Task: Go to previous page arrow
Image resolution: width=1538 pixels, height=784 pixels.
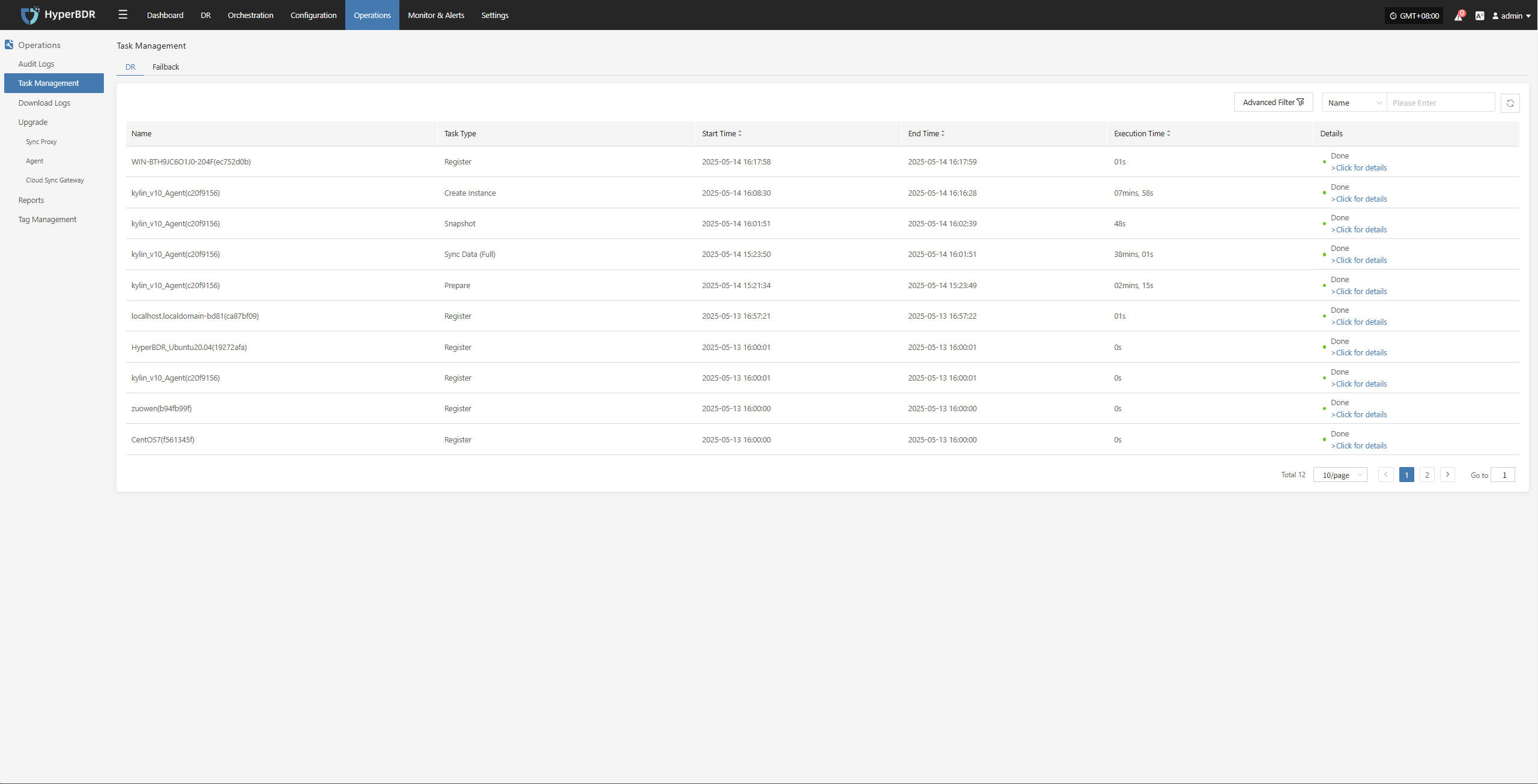Action: pyautogui.click(x=1385, y=474)
